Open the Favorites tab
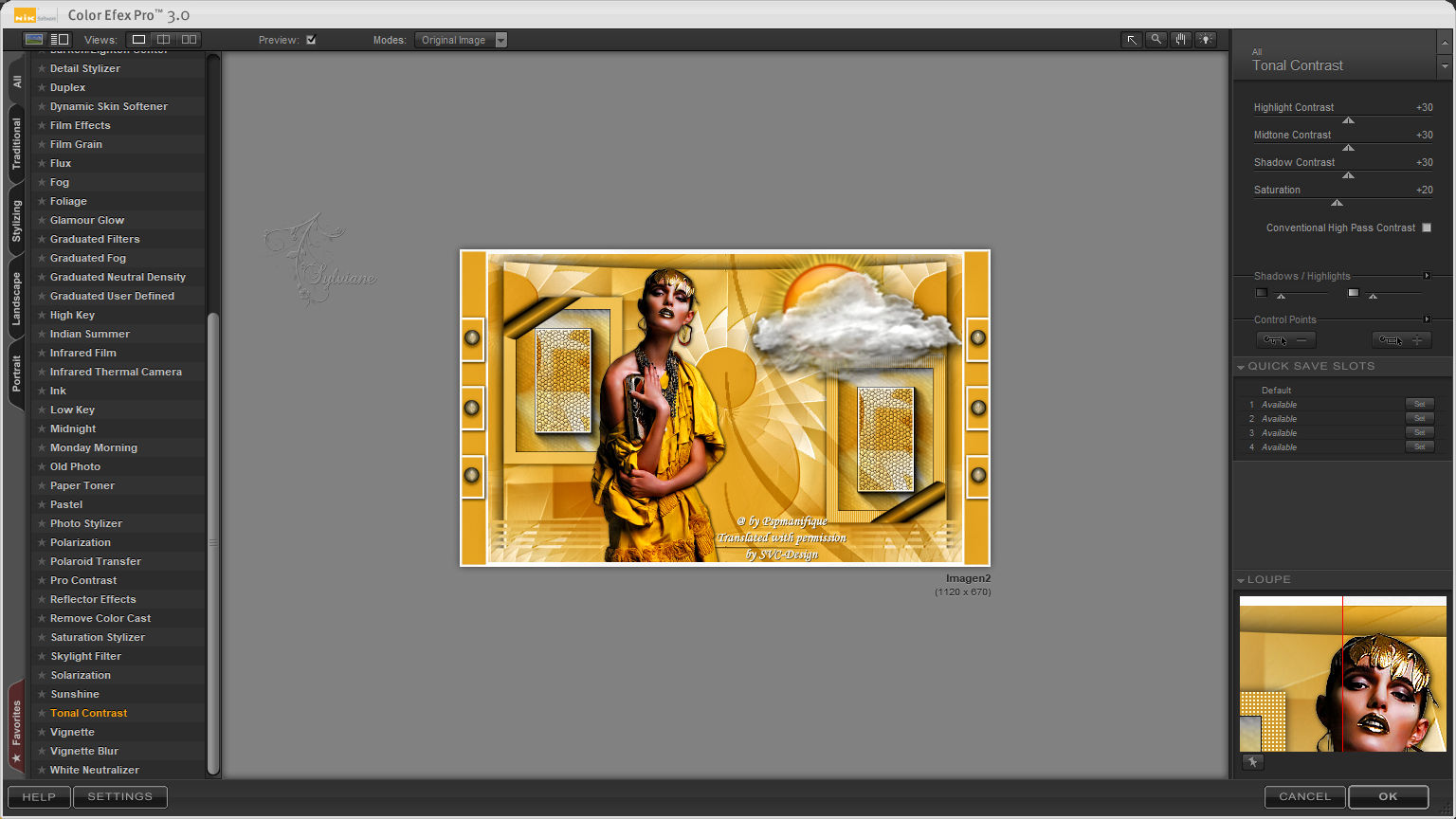The image size is (1456, 819). tap(16, 728)
